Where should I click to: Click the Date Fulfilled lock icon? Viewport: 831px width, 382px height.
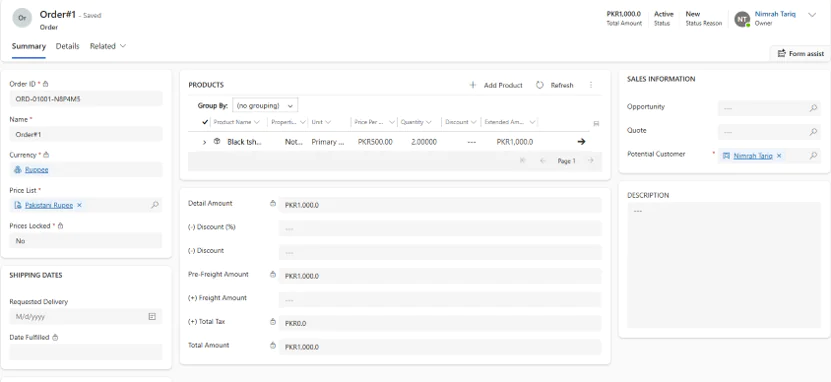[55, 337]
